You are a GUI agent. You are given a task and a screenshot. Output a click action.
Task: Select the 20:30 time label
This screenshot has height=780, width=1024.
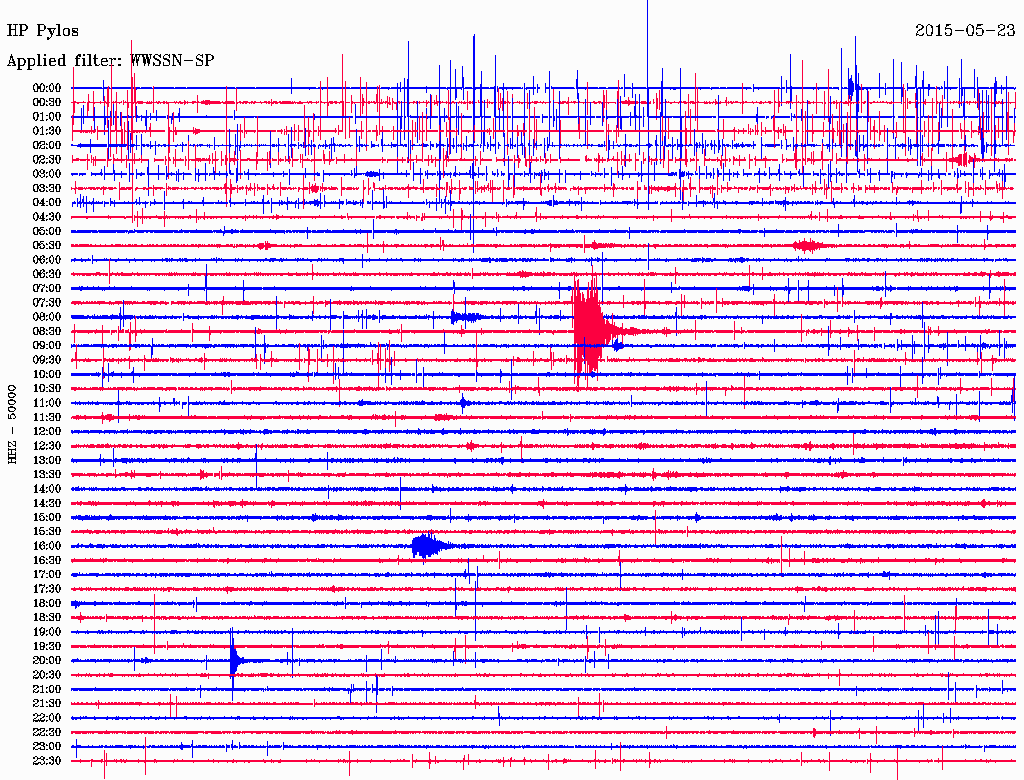coord(47,675)
